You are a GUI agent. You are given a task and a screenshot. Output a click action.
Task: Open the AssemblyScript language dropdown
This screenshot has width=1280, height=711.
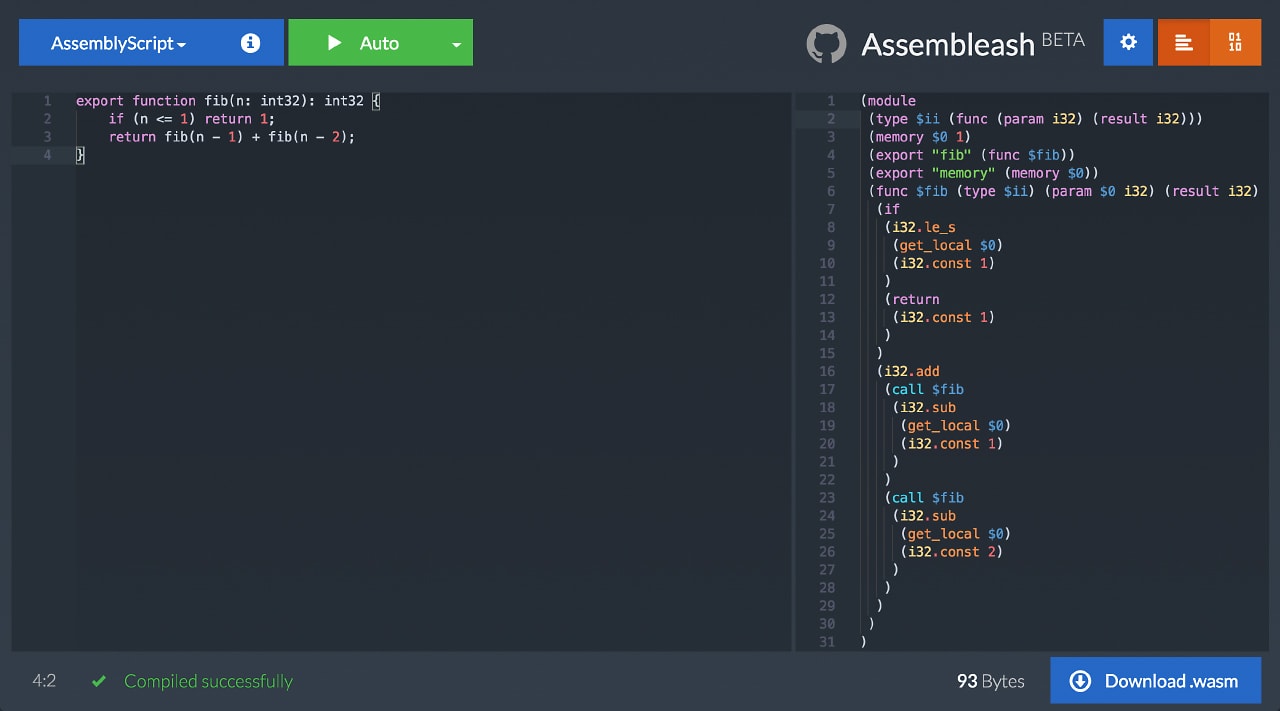pos(115,42)
